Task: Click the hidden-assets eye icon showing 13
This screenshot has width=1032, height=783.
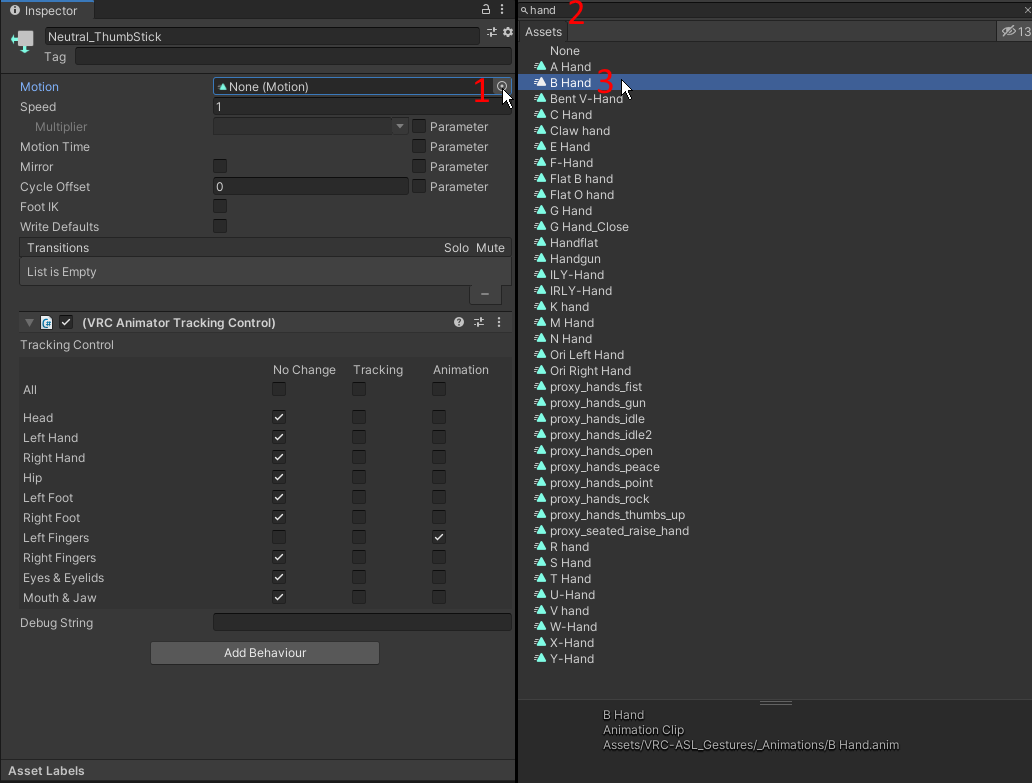Action: 1009,31
